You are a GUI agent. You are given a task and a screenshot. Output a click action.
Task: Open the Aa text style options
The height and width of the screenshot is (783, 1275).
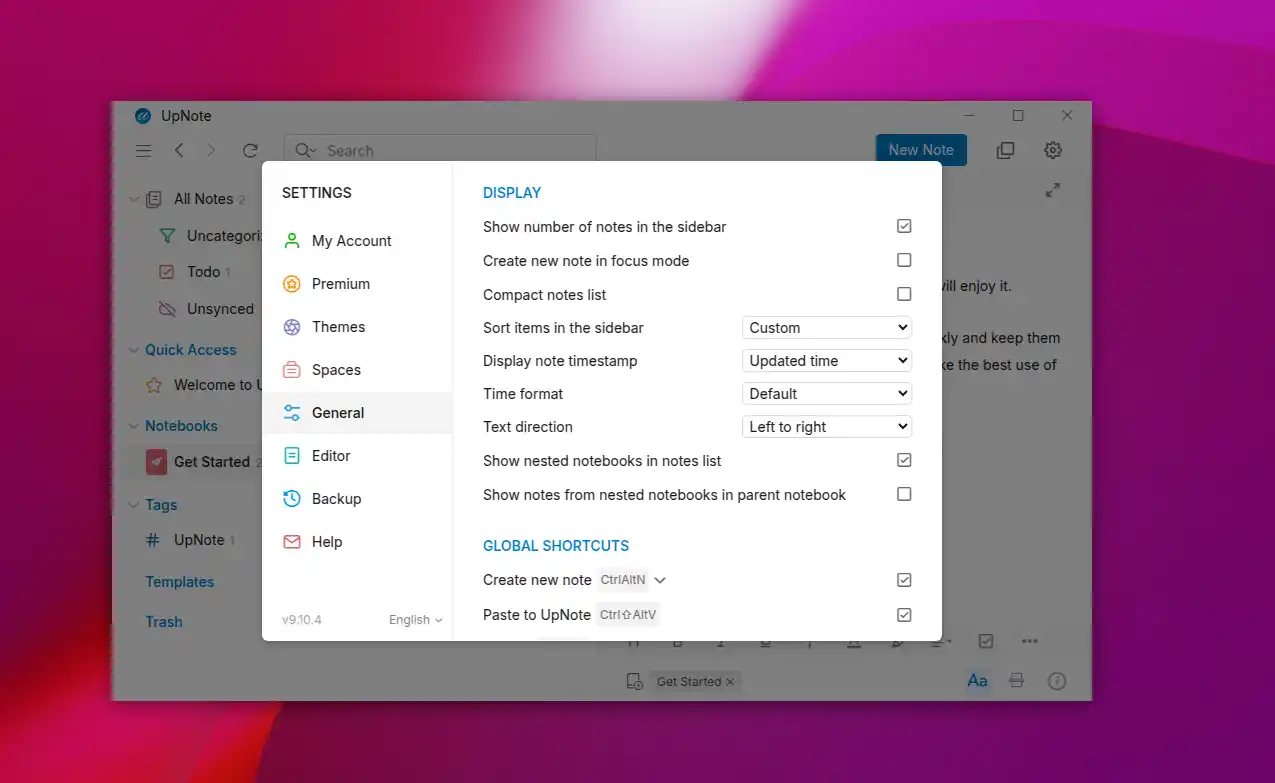977,681
